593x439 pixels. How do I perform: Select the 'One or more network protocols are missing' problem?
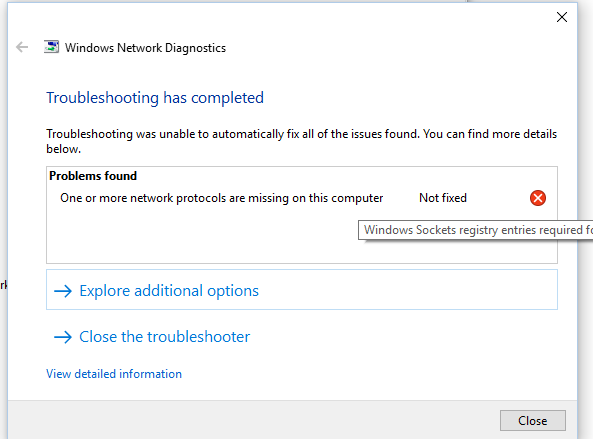222,198
